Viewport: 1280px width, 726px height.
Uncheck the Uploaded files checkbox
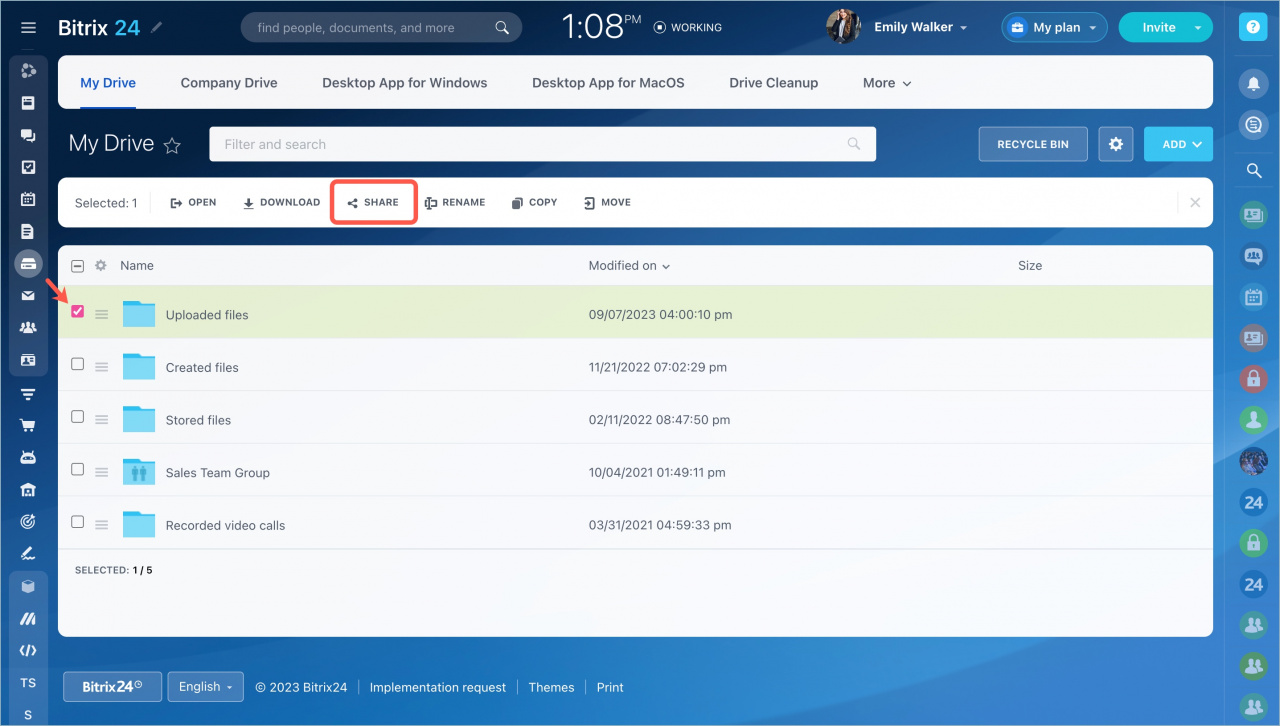pos(78,312)
